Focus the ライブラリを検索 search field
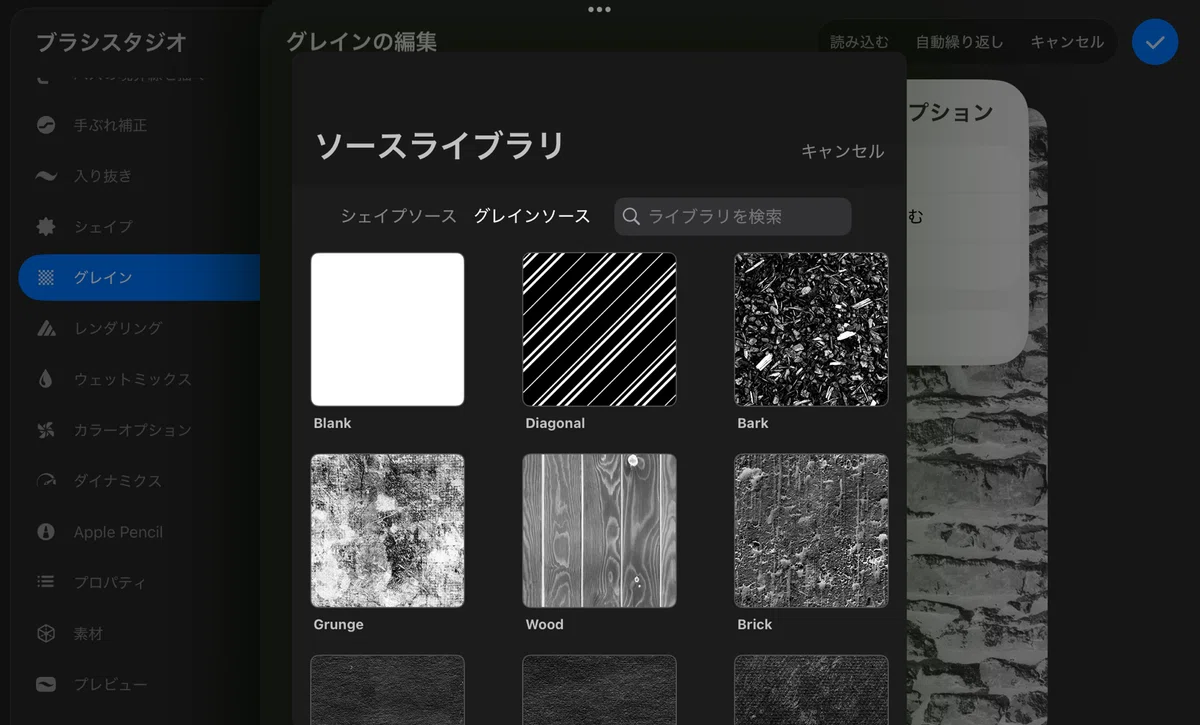The height and width of the screenshot is (725, 1200). [x=733, y=216]
